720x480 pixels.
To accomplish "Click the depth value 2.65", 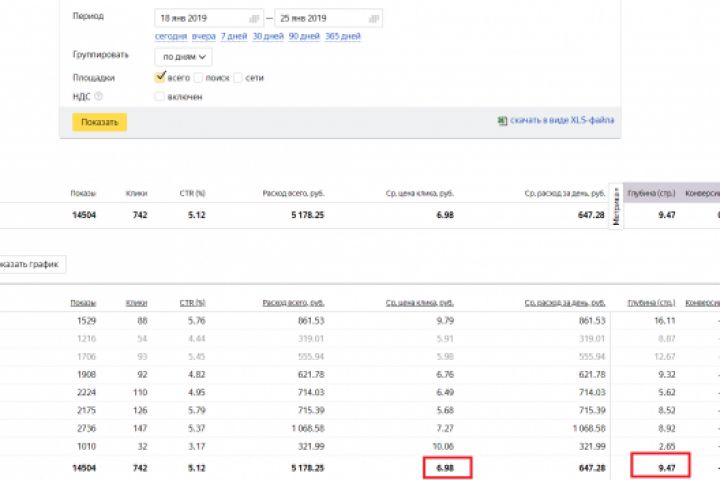I will (x=667, y=446).
